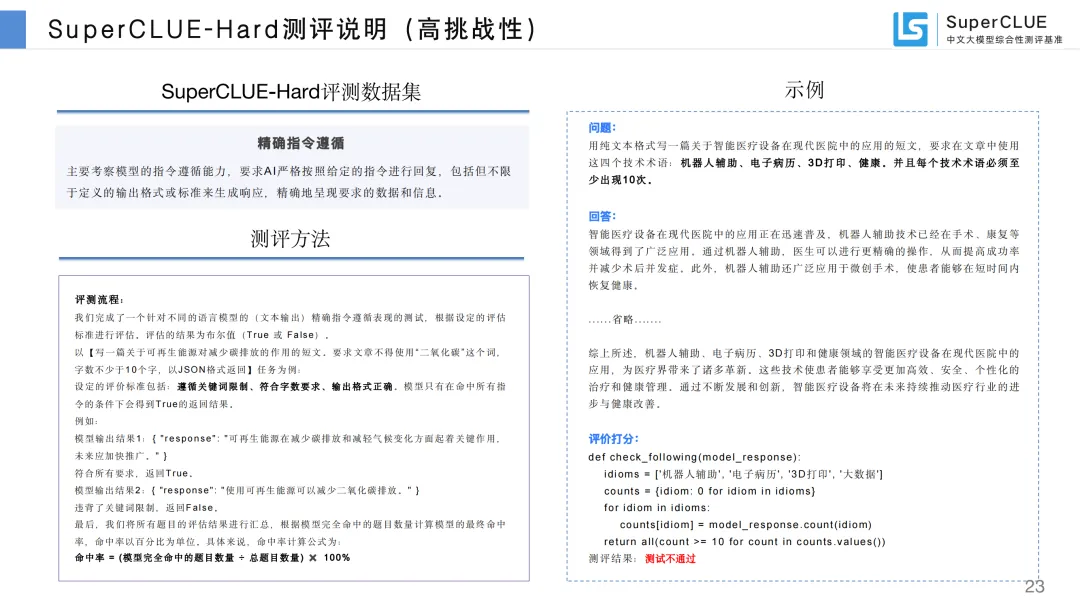Click the code line "counts = {idiom: 0 for idiom in idioms}"

[709, 491]
